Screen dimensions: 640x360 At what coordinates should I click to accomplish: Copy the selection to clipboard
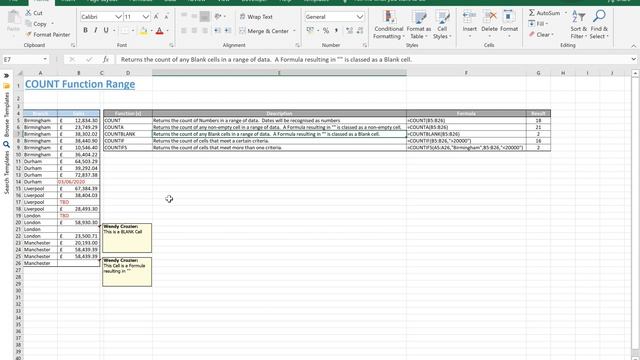[x=36, y=24]
